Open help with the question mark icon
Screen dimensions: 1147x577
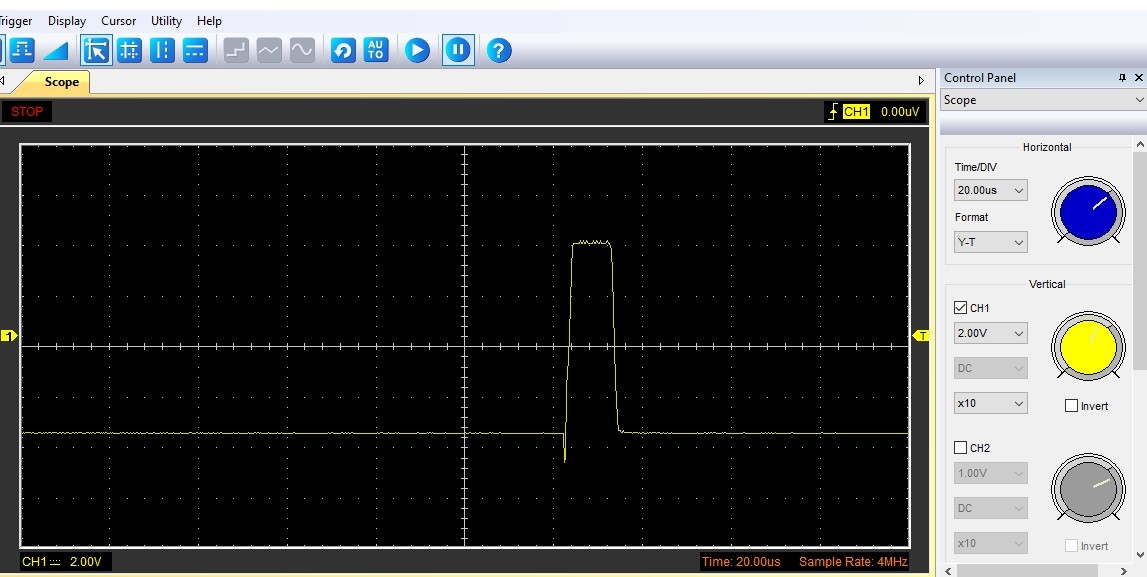point(499,50)
